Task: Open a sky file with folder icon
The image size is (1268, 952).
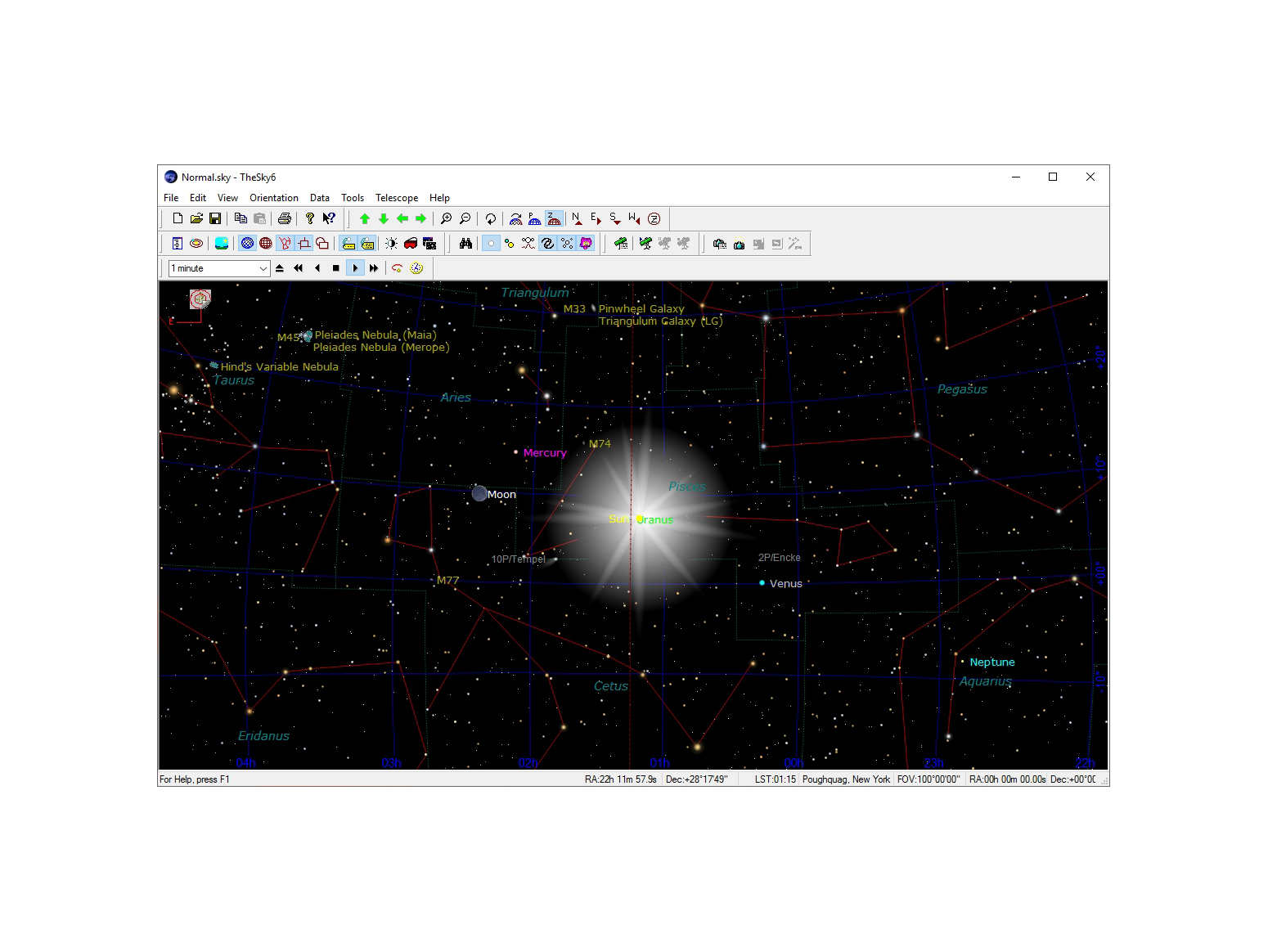Action: tap(196, 218)
